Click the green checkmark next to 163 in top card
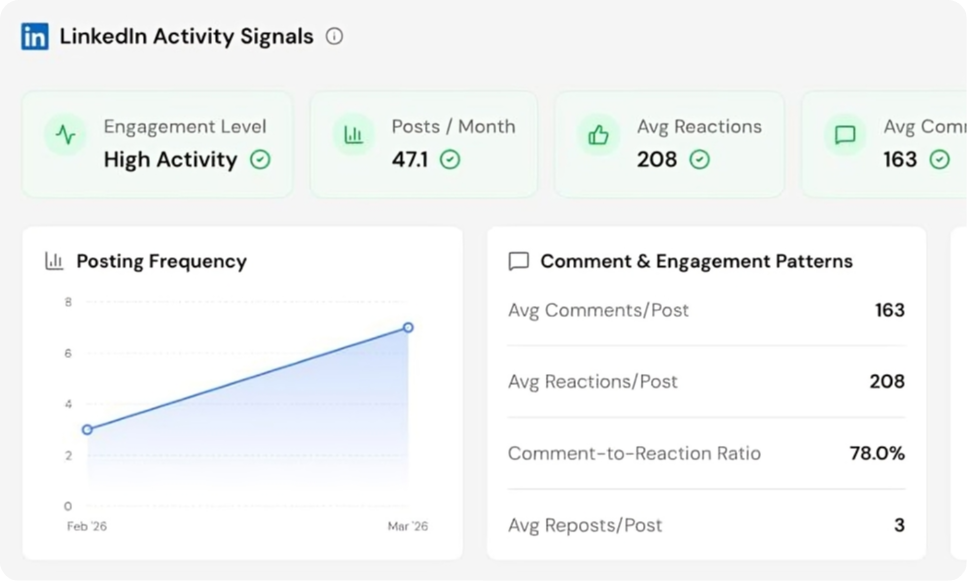The width and height of the screenshot is (967, 581). pos(939,160)
